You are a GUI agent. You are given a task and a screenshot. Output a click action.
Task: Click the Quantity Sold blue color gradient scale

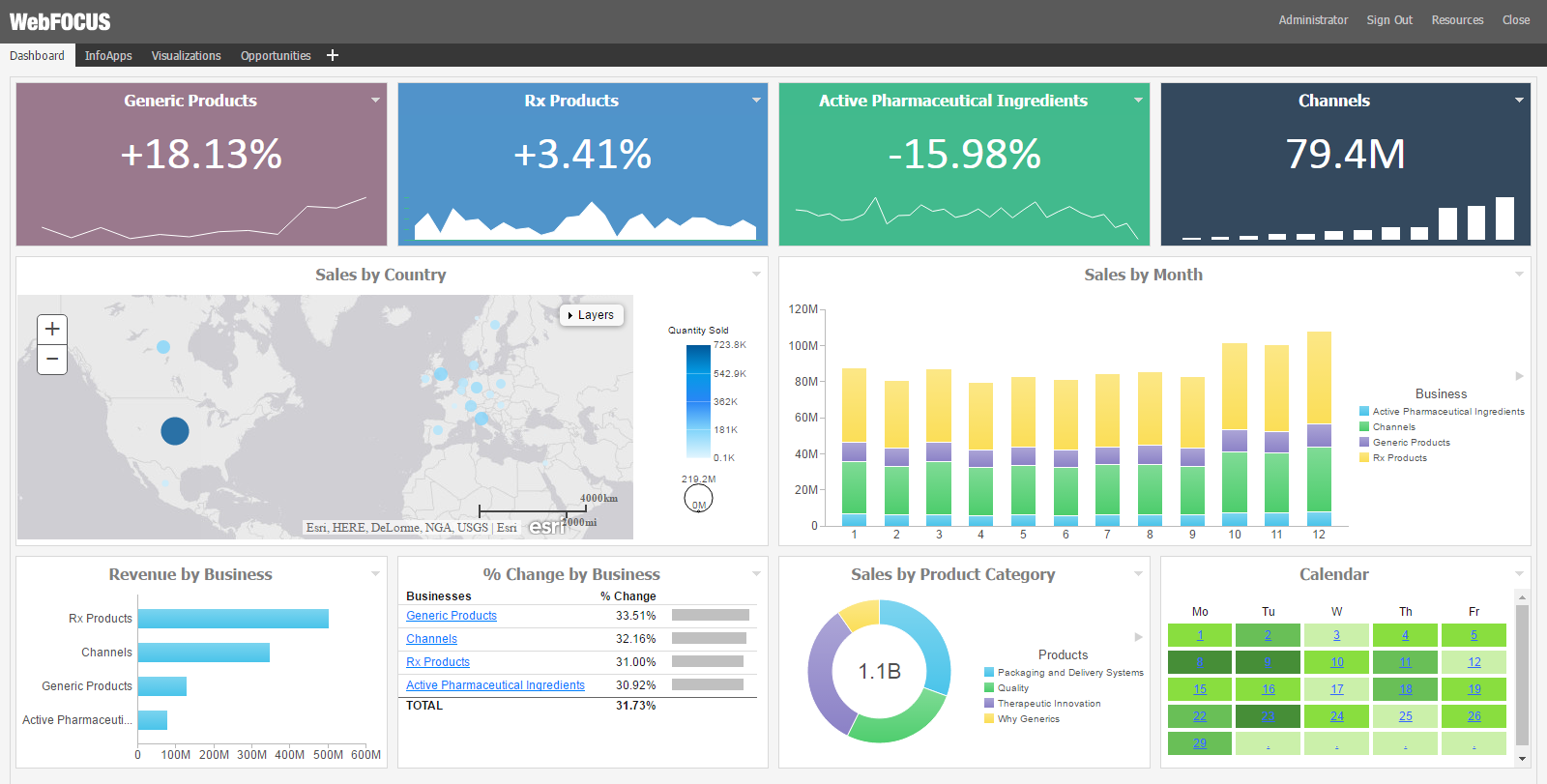coord(698,401)
